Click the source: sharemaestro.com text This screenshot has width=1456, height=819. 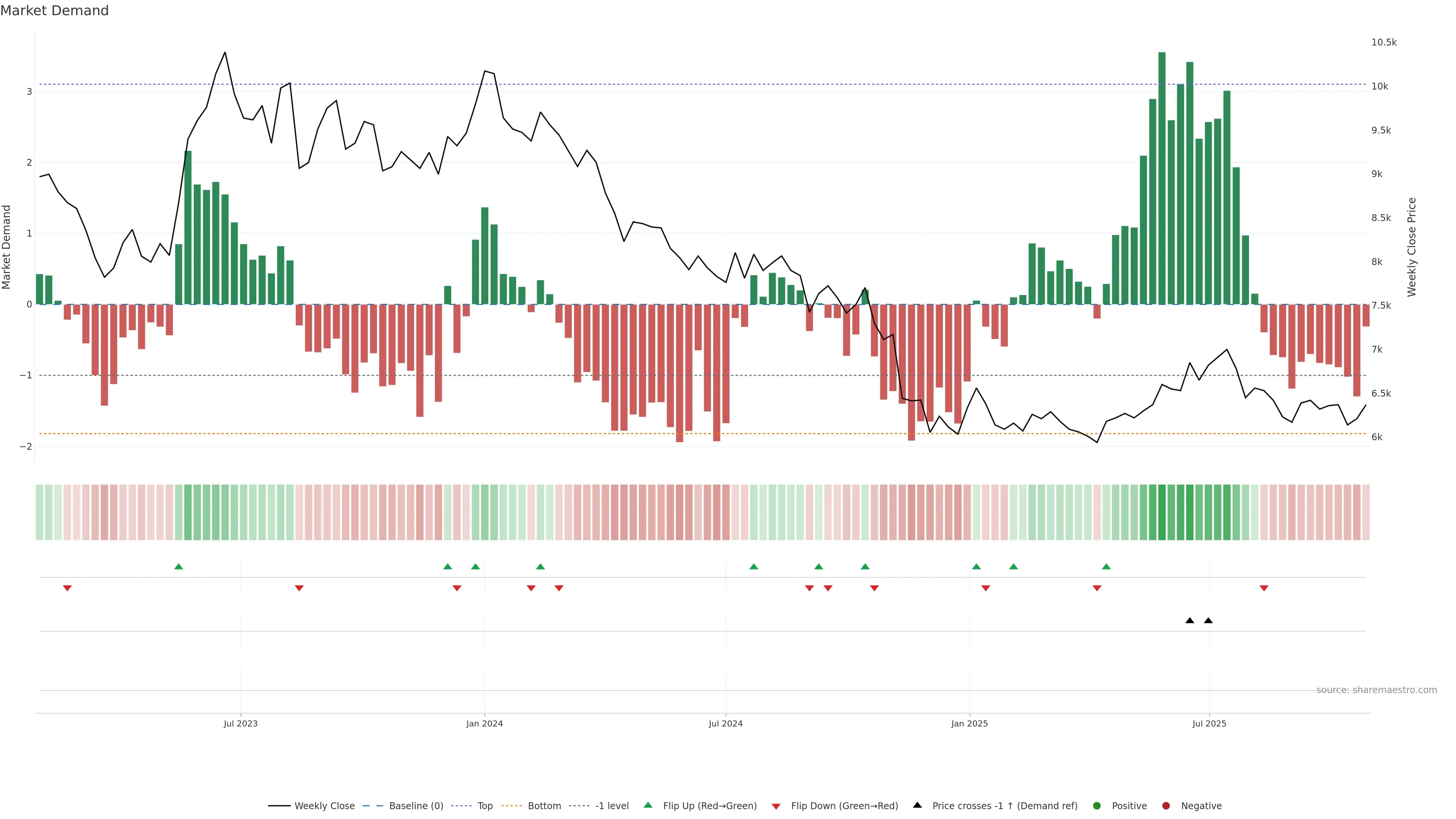(1376, 690)
